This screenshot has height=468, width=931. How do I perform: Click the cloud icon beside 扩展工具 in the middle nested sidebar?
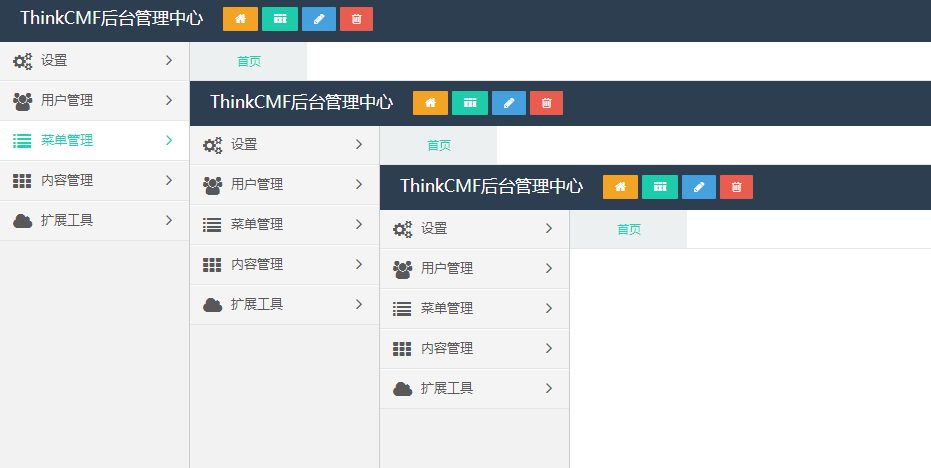point(213,305)
